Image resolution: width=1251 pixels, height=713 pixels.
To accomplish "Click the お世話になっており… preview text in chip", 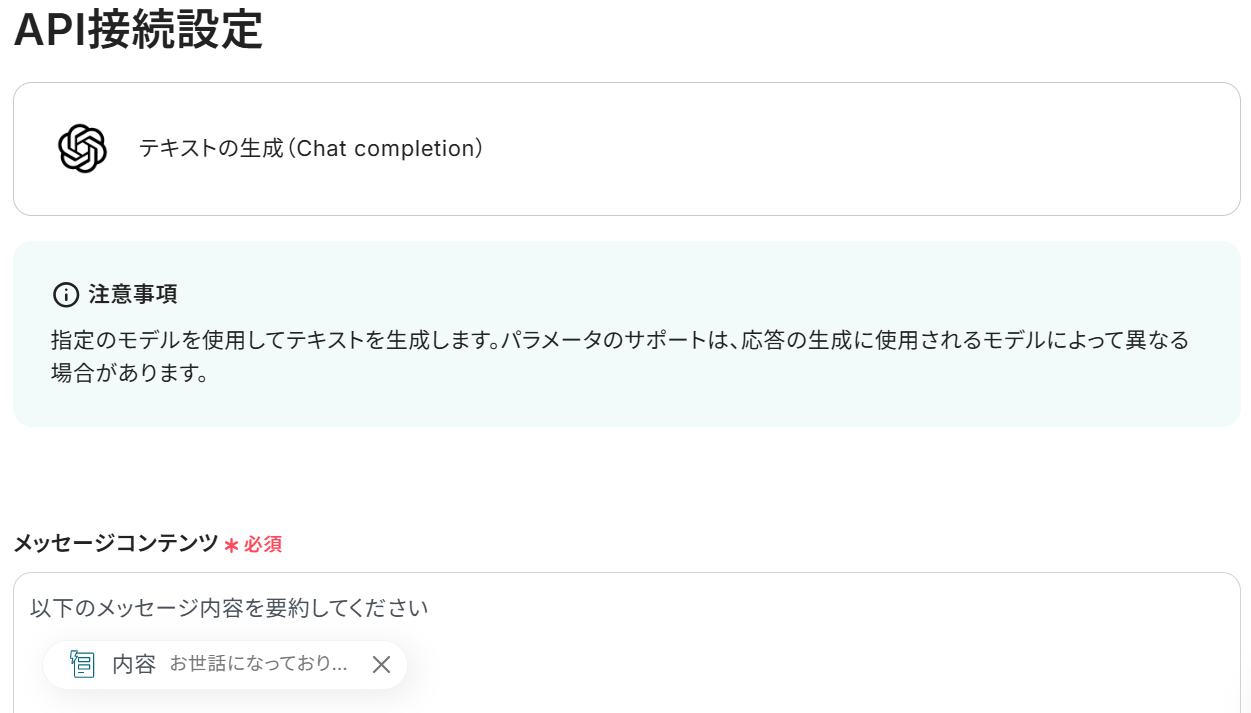I will [258, 664].
